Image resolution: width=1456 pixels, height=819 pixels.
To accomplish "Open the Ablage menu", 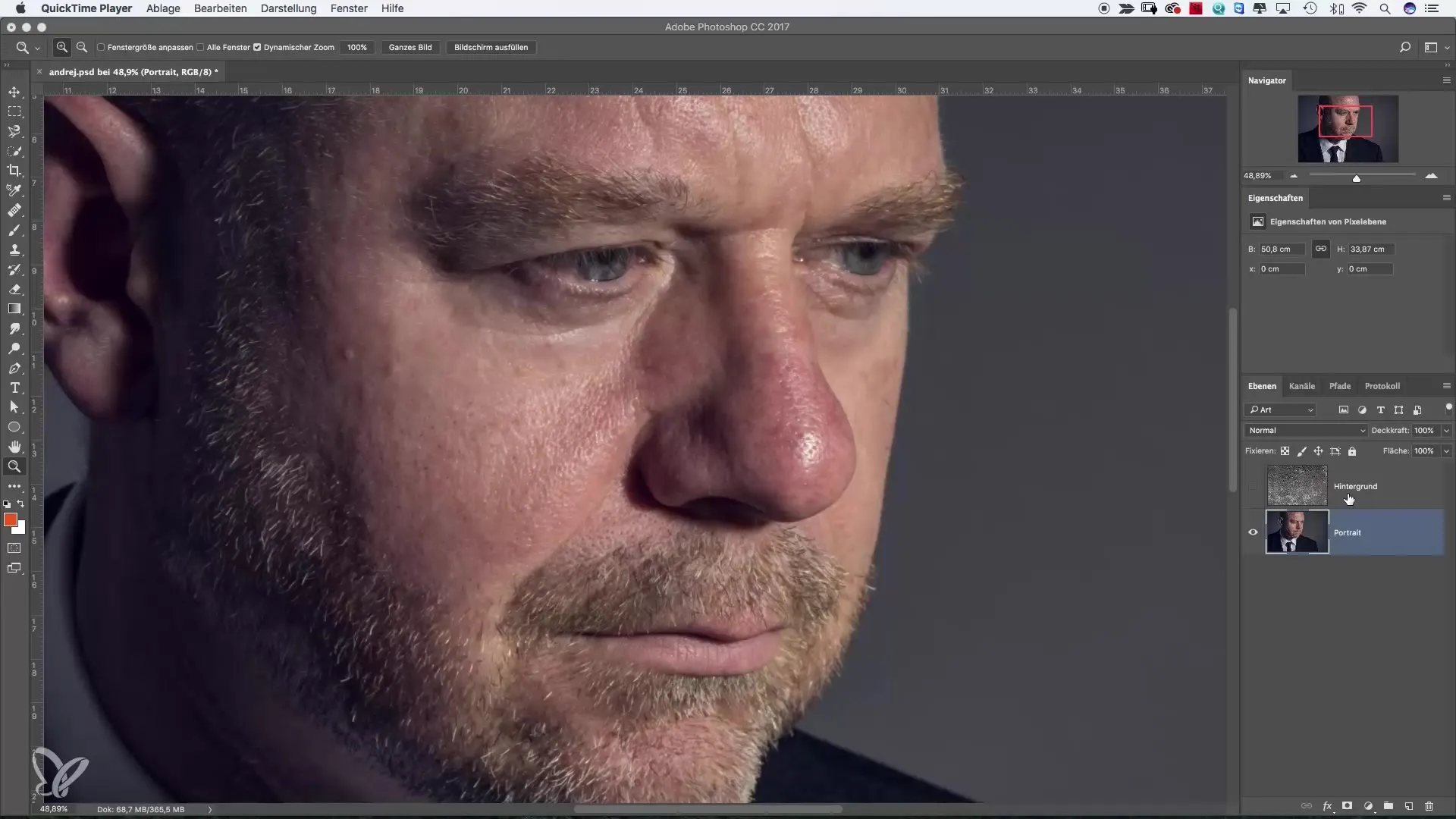I will [x=163, y=8].
